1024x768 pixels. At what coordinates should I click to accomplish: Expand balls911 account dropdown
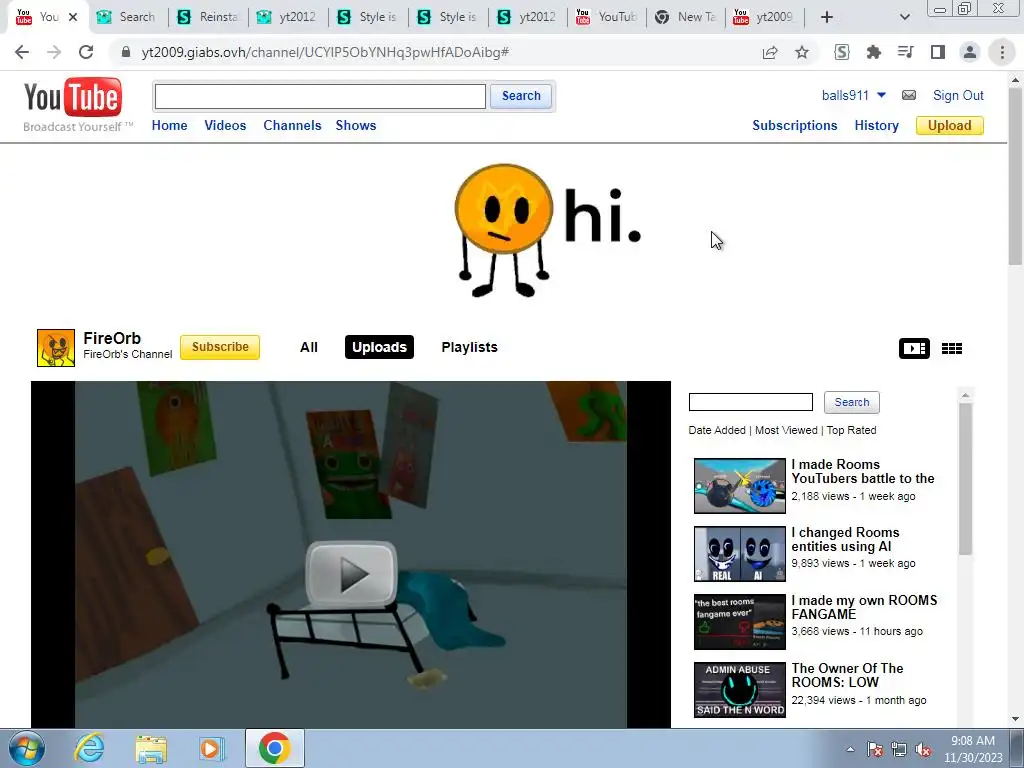[x=881, y=95]
